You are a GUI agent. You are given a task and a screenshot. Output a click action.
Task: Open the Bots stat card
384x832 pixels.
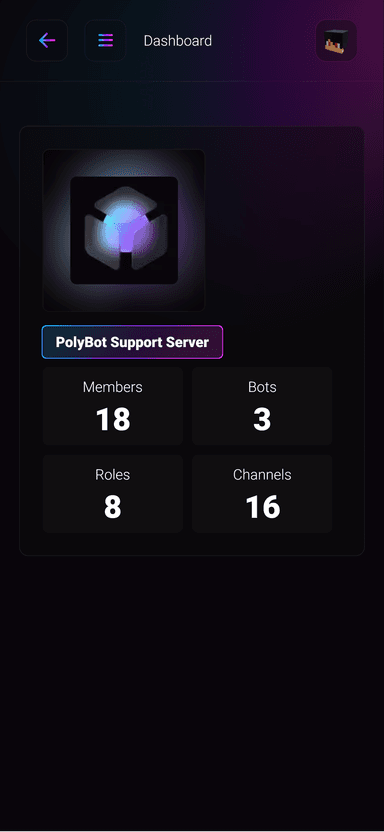[x=262, y=406]
